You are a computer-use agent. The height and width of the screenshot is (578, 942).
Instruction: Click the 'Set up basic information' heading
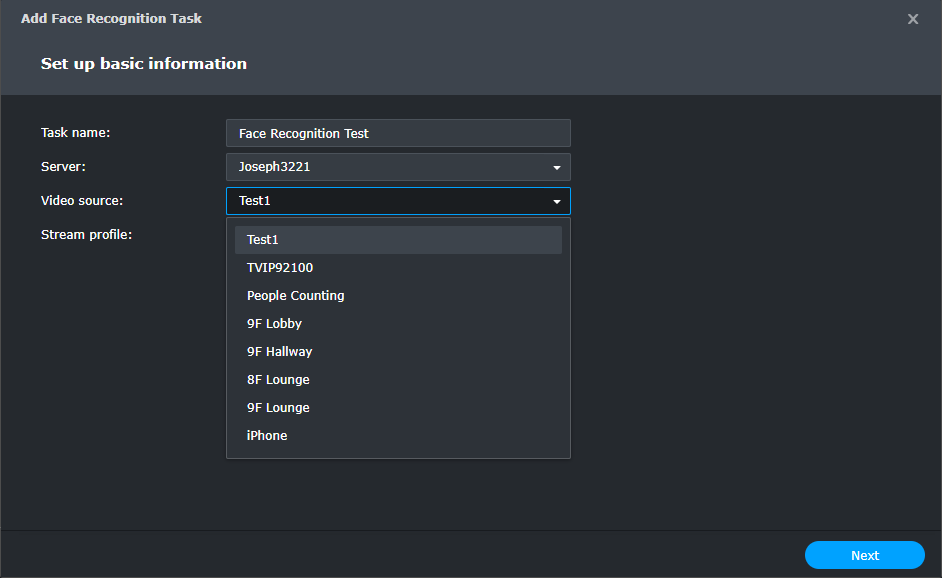click(x=144, y=64)
